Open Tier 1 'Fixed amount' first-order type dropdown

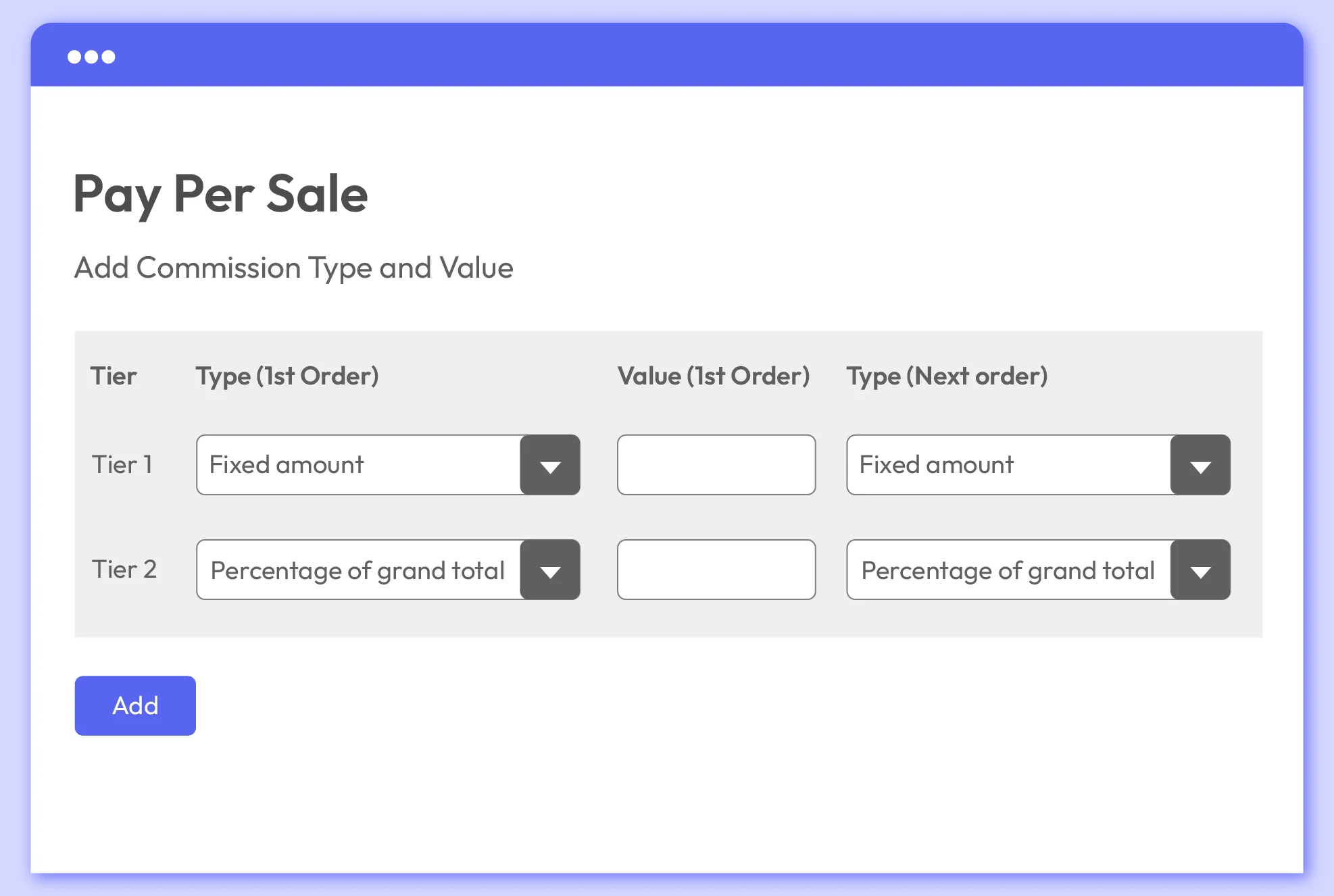point(358,465)
